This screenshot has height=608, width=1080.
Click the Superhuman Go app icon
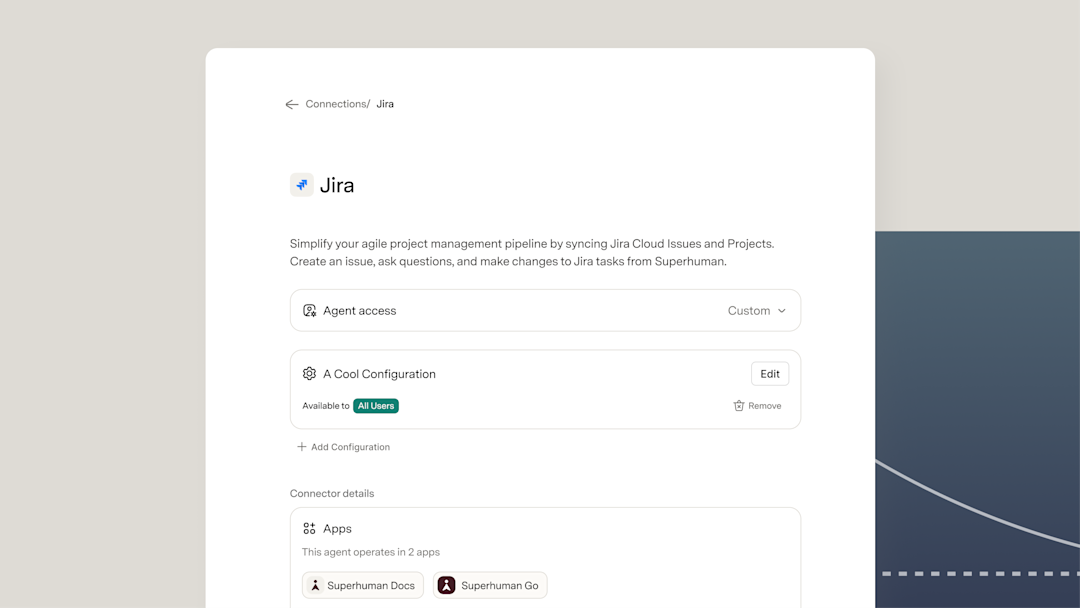pyautogui.click(x=446, y=585)
